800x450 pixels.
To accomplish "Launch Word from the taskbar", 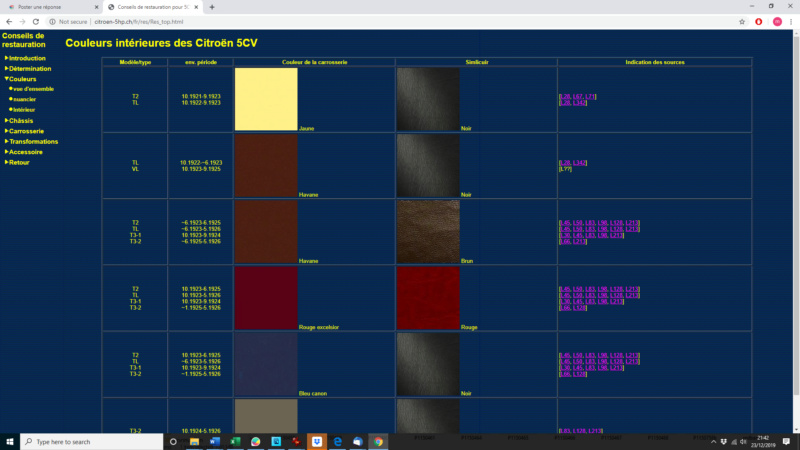I will [214, 441].
